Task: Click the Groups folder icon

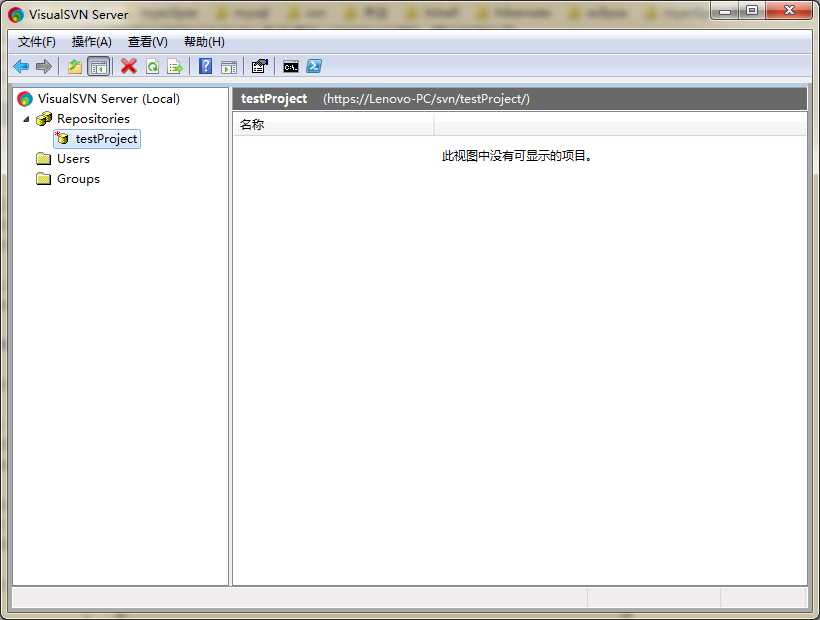Action: tap(44, 179)
